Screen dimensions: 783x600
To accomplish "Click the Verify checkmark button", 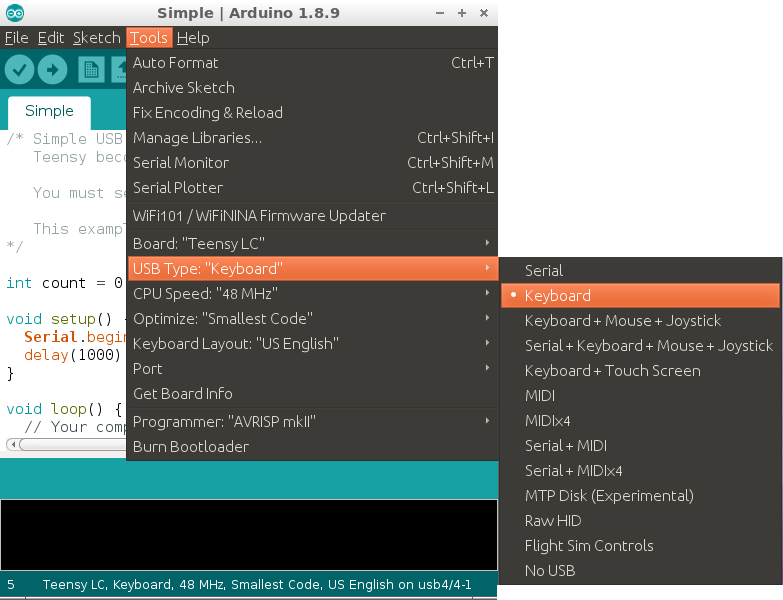I will coord(19,69).
